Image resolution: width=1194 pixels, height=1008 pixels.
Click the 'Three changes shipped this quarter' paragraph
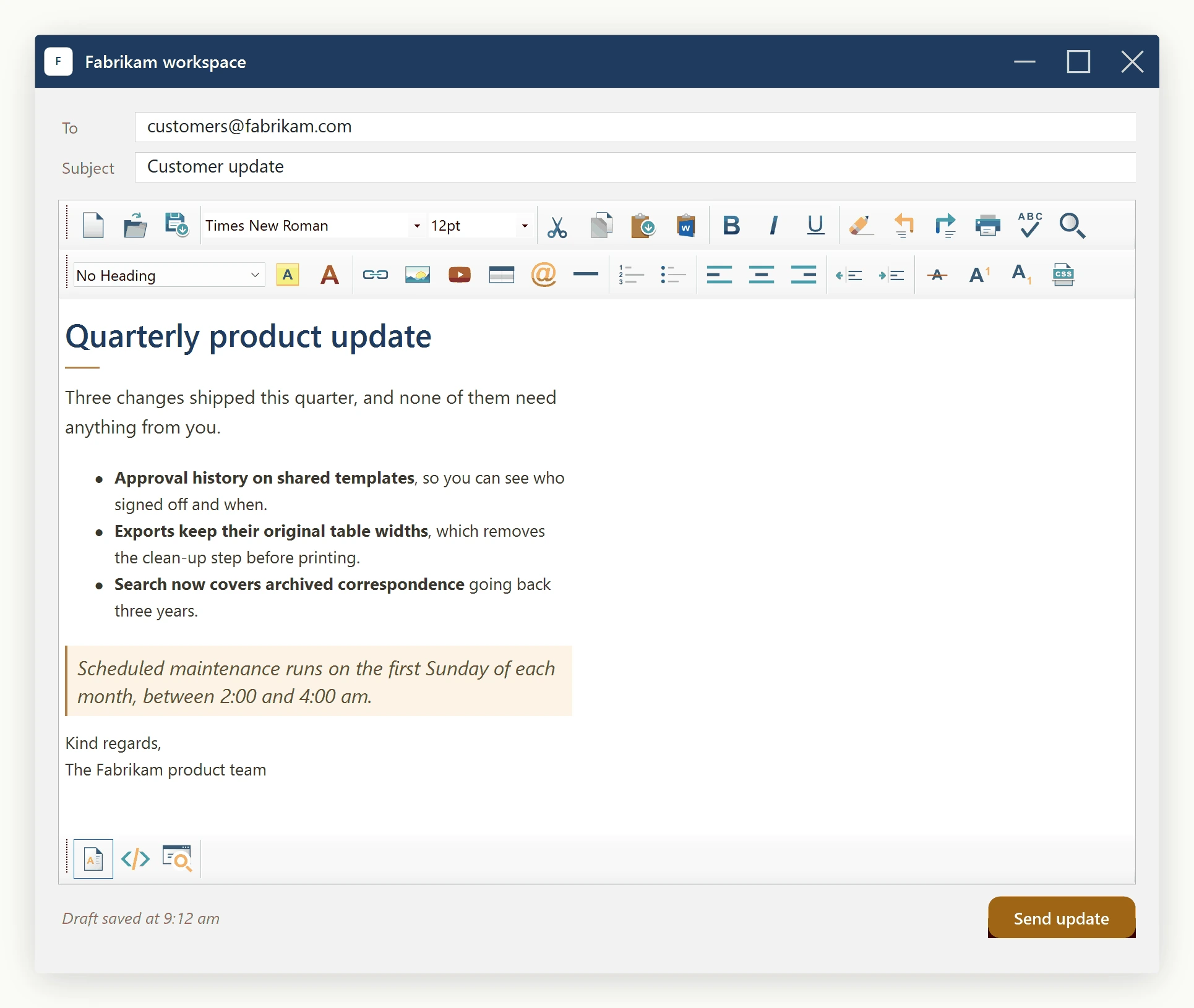click(x=311, y=412)
